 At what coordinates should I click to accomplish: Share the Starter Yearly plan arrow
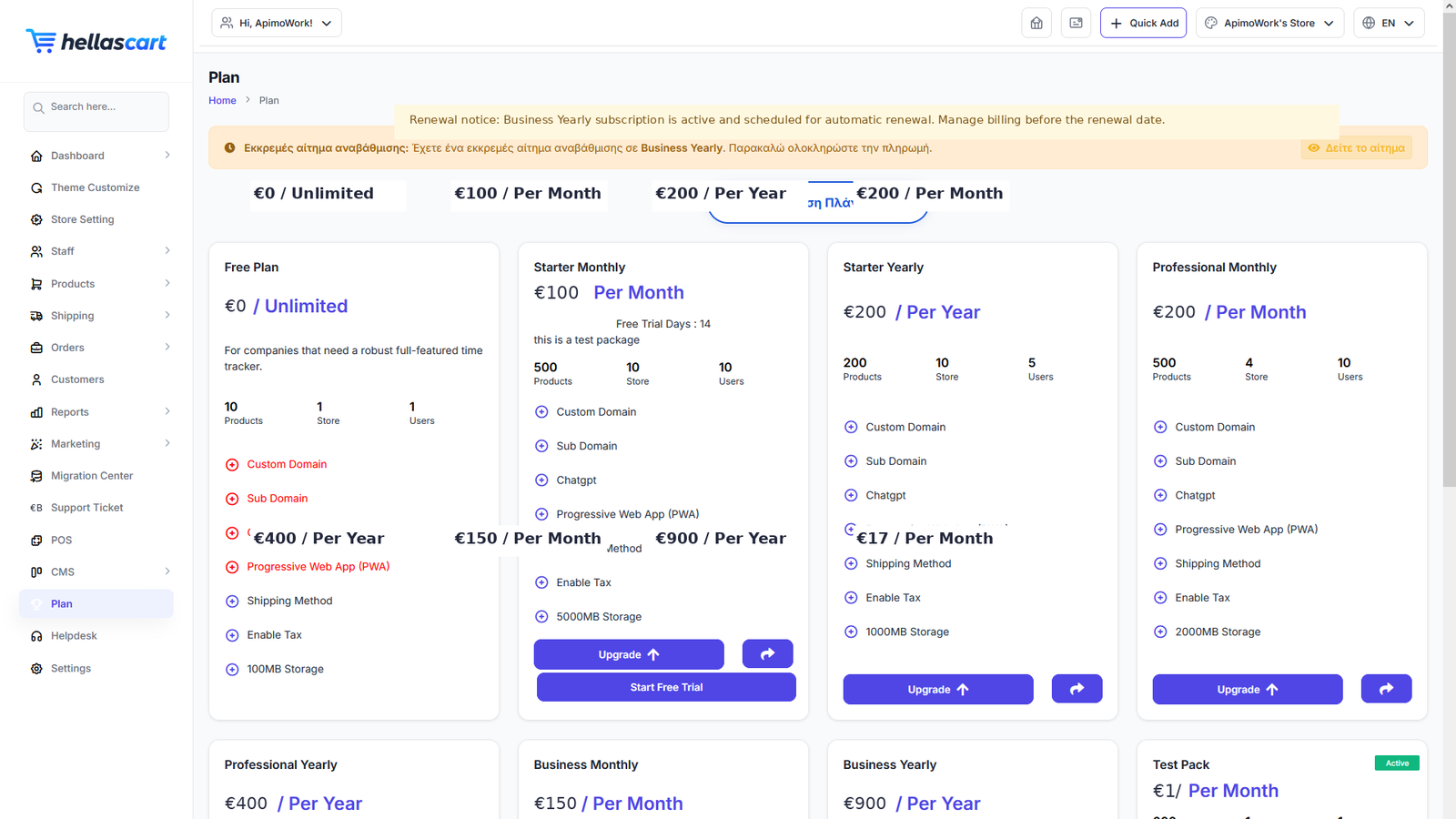pyautogui.click(x=1077, y=688)
